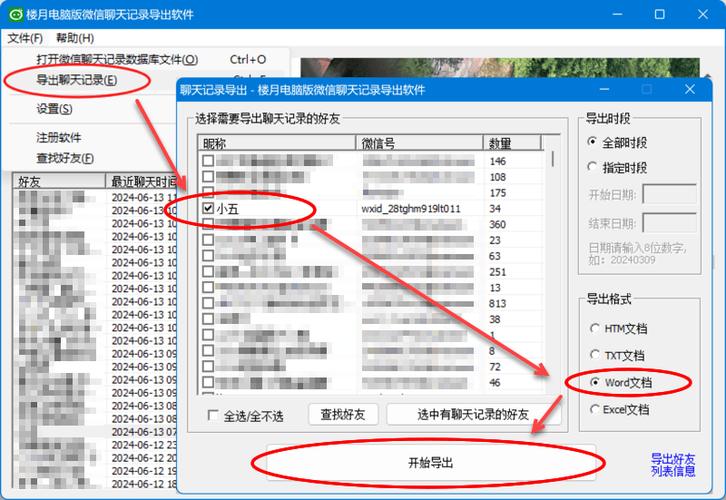Select 全部时段 radio option
Viewport: 726px width, 500px height.
pos(592,142)
